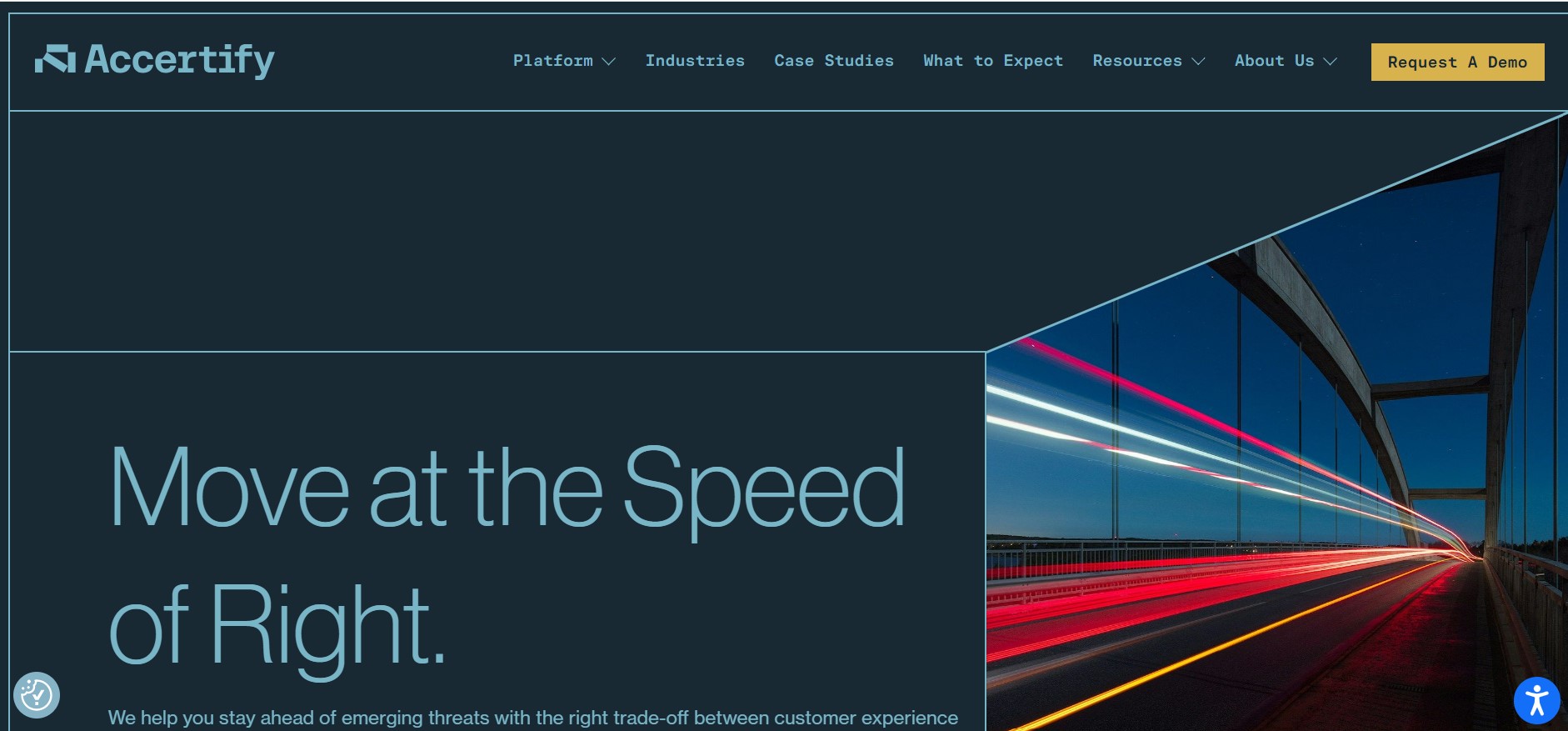Screen dimensions: 1568x731
Task: Open the About Us menu
Action: coord(1275,61)
